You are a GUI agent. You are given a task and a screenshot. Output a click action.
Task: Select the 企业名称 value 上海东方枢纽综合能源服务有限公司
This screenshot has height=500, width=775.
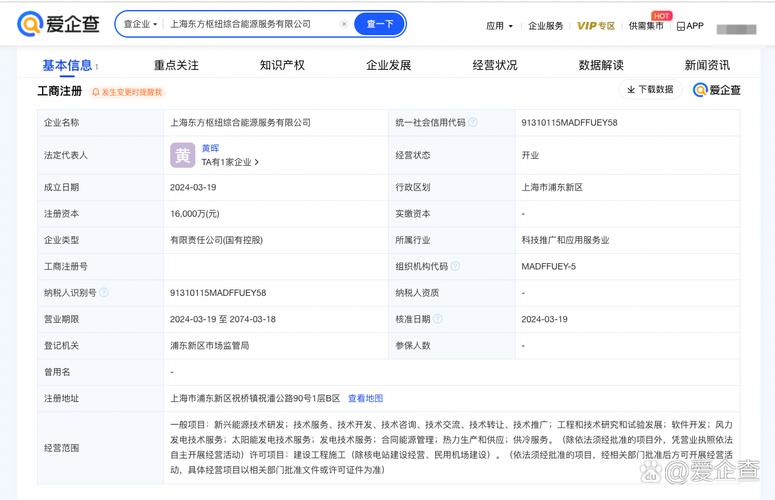240,123
